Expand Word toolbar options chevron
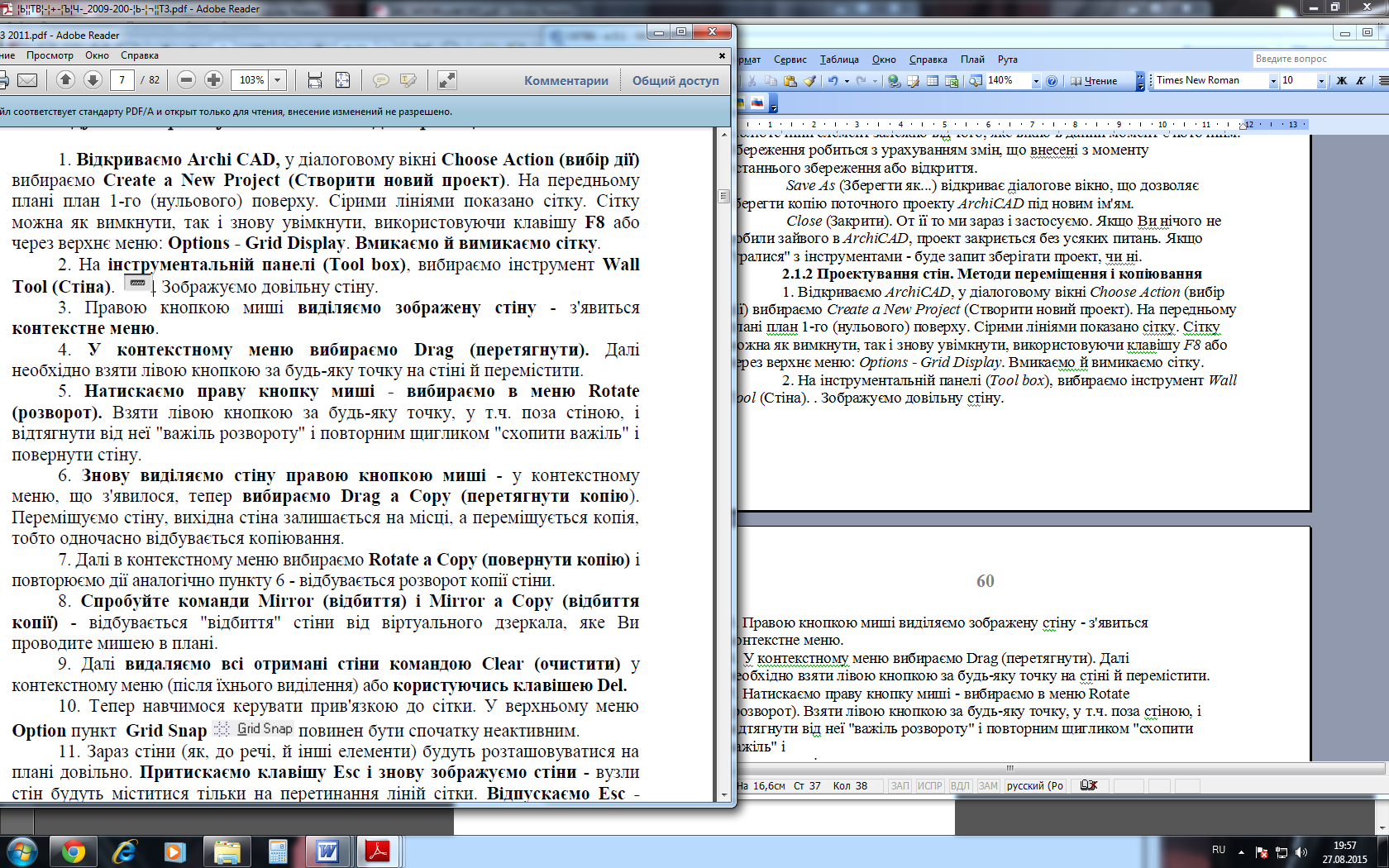 [1140, 81]
